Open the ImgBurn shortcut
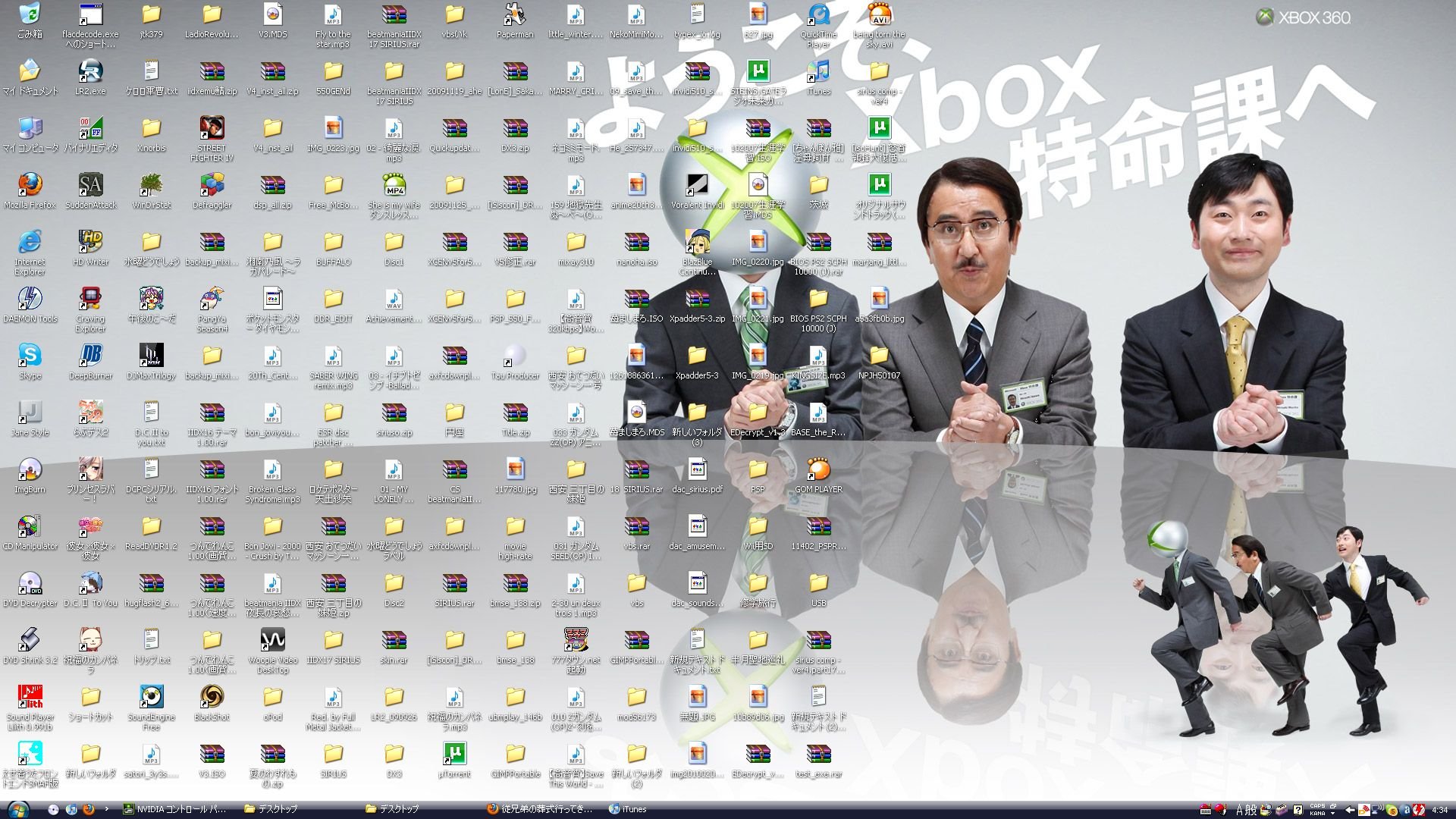Image resolution: width=1456 pixels, height=819 pixels. tap(30, 469)
